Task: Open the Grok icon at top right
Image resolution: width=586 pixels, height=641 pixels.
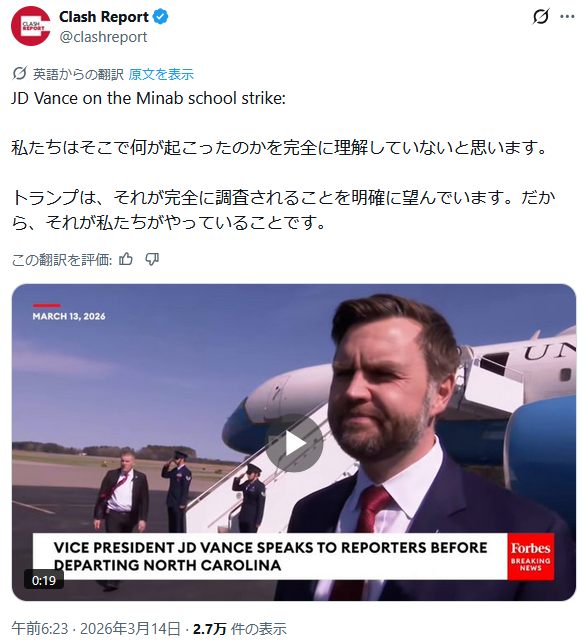Action: (x=541, y=17)
